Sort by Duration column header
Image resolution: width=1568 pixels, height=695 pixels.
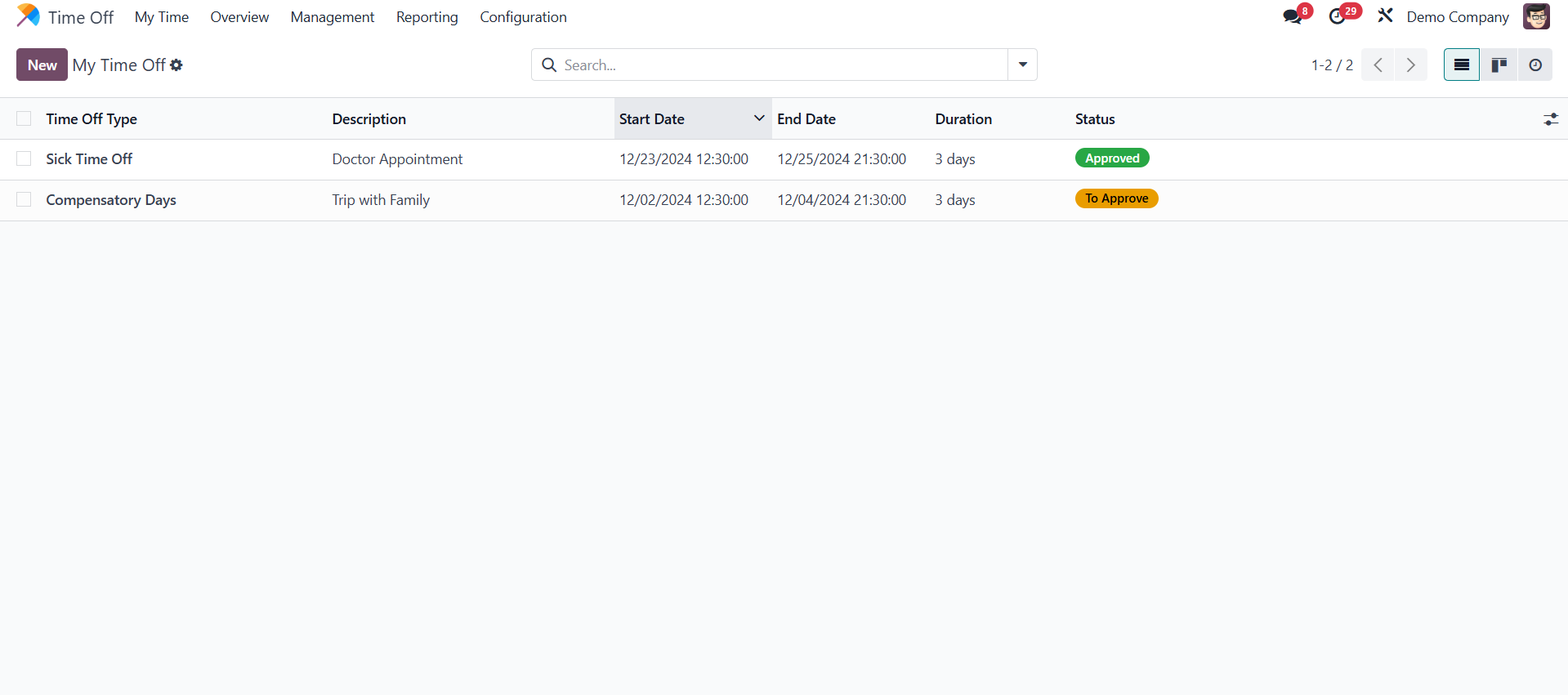point(963,119)
